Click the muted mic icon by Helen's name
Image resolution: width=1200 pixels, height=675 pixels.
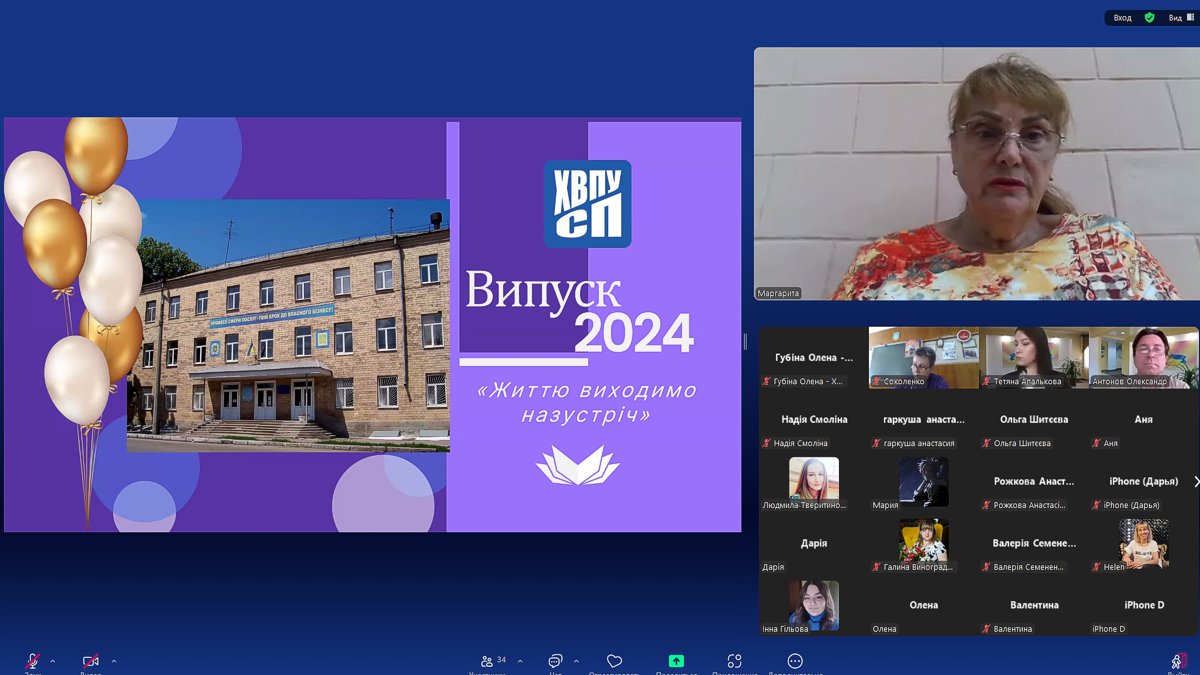click(x=1097, y=567)
